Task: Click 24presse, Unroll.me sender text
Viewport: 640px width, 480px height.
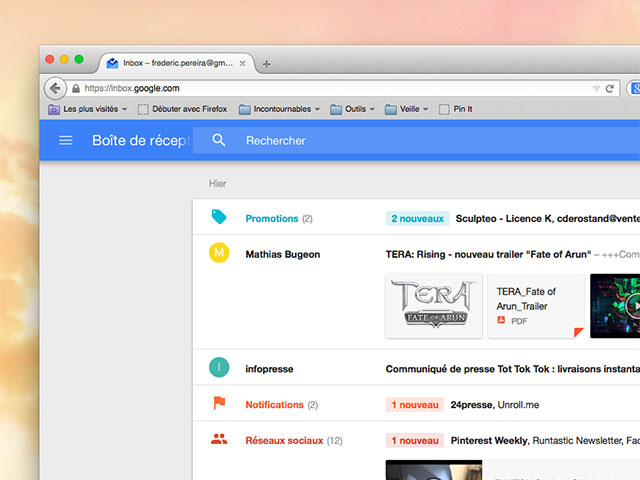Action: [495, 404]
